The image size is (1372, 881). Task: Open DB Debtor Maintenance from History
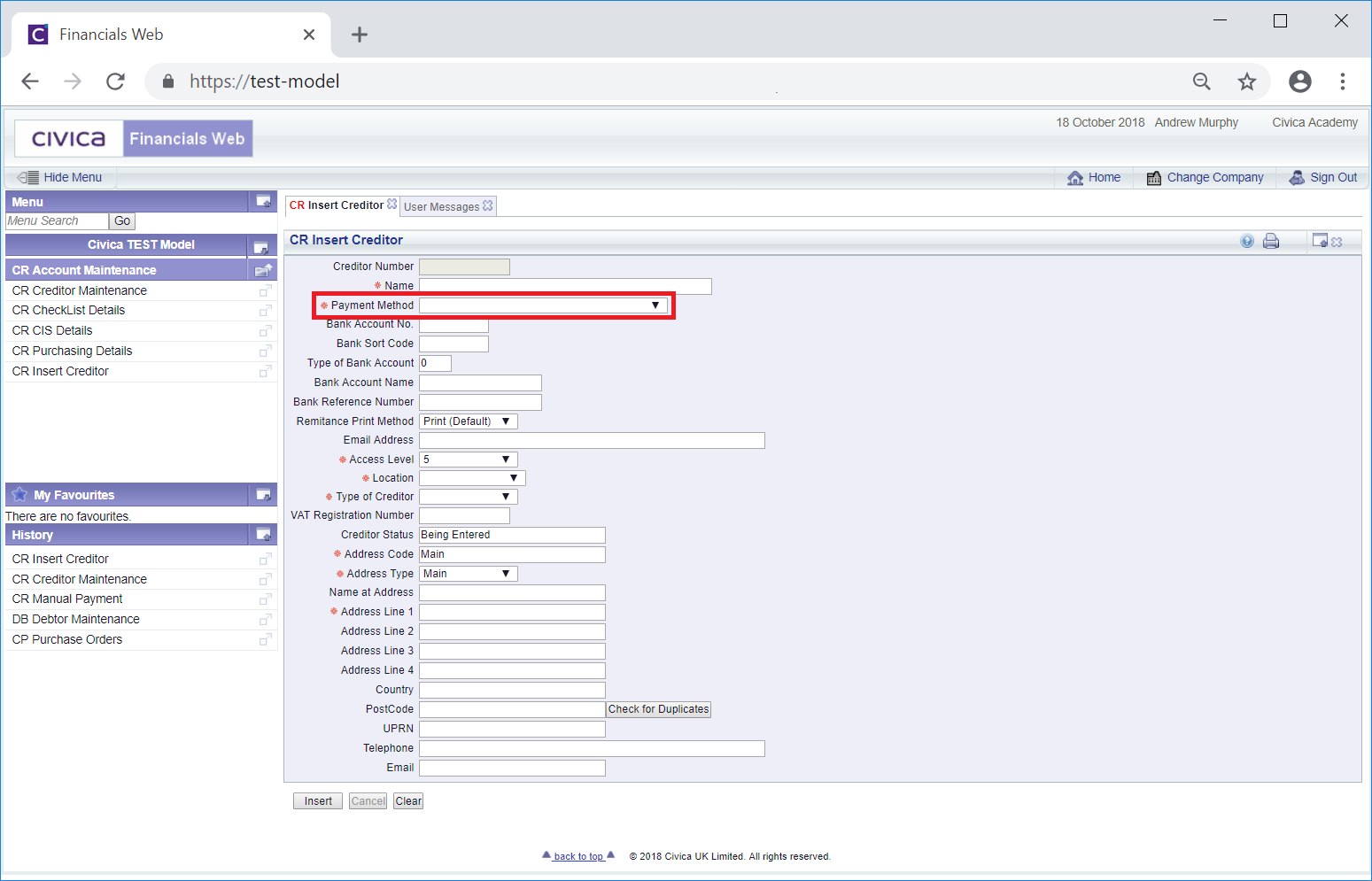pyautogui.click(x=75, y=619)
